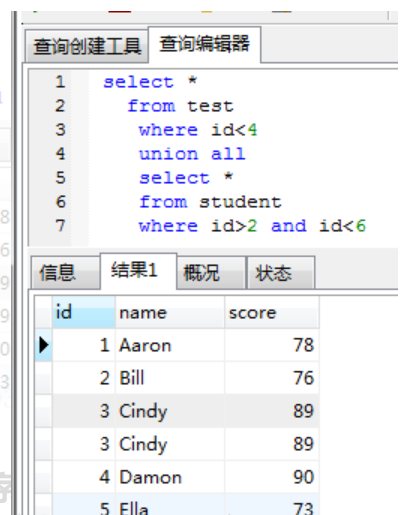The image size is (402, 515).
Task: Select the Aaron name cell
Action: [170, 345]
